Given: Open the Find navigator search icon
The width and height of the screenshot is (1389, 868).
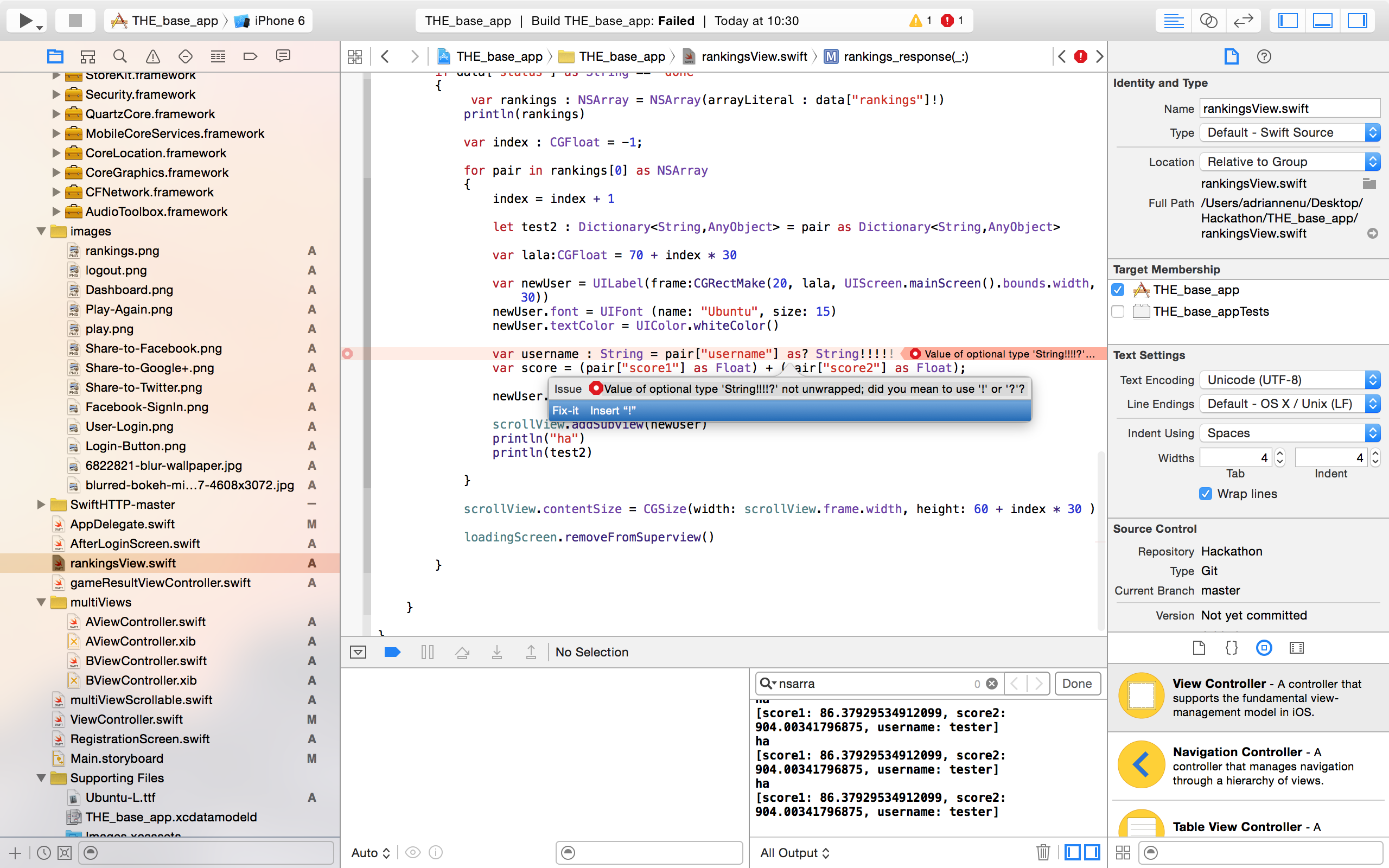Looking at the screenshot, I should (119, 56).
